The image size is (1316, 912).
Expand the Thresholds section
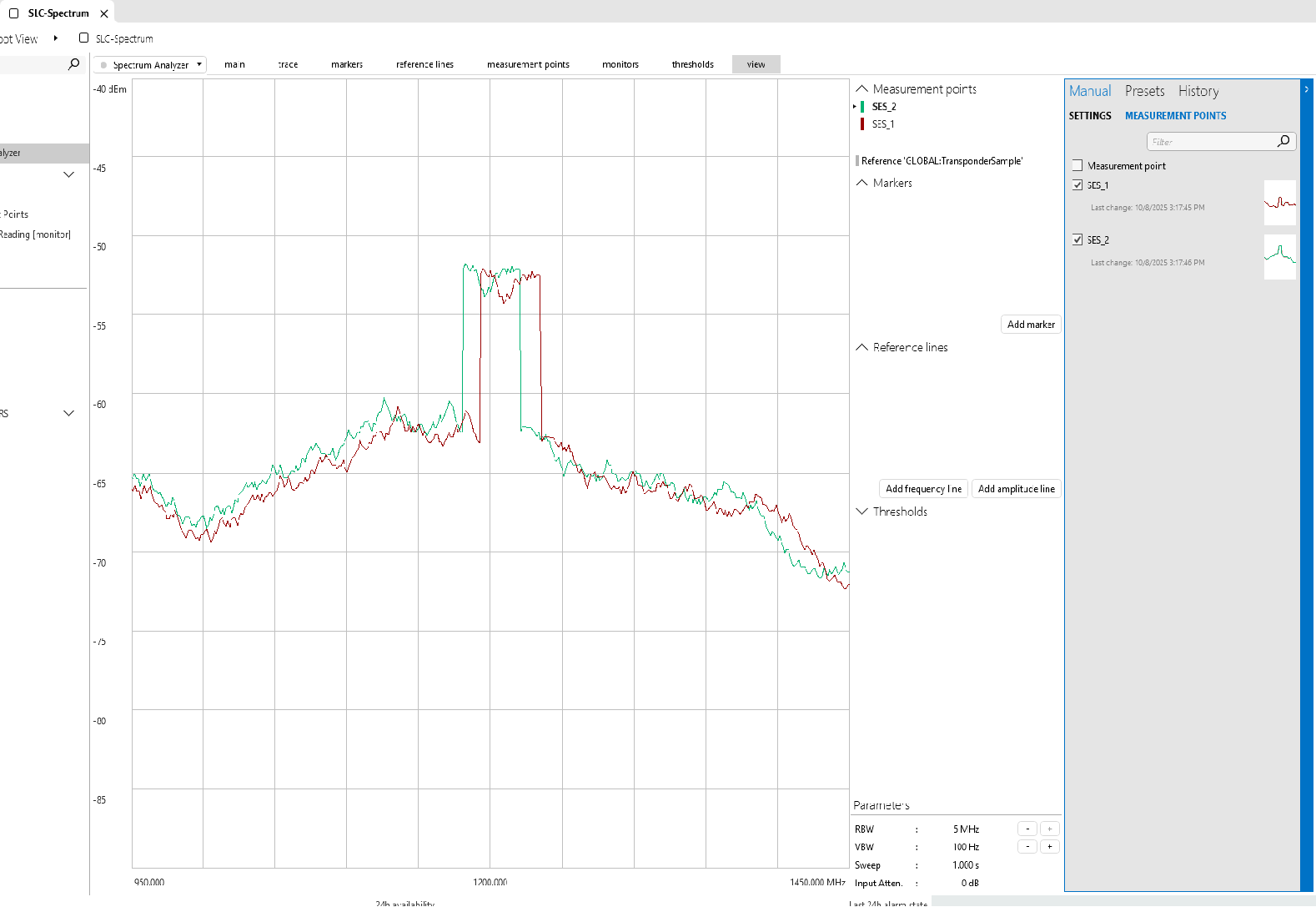(862, 511)
